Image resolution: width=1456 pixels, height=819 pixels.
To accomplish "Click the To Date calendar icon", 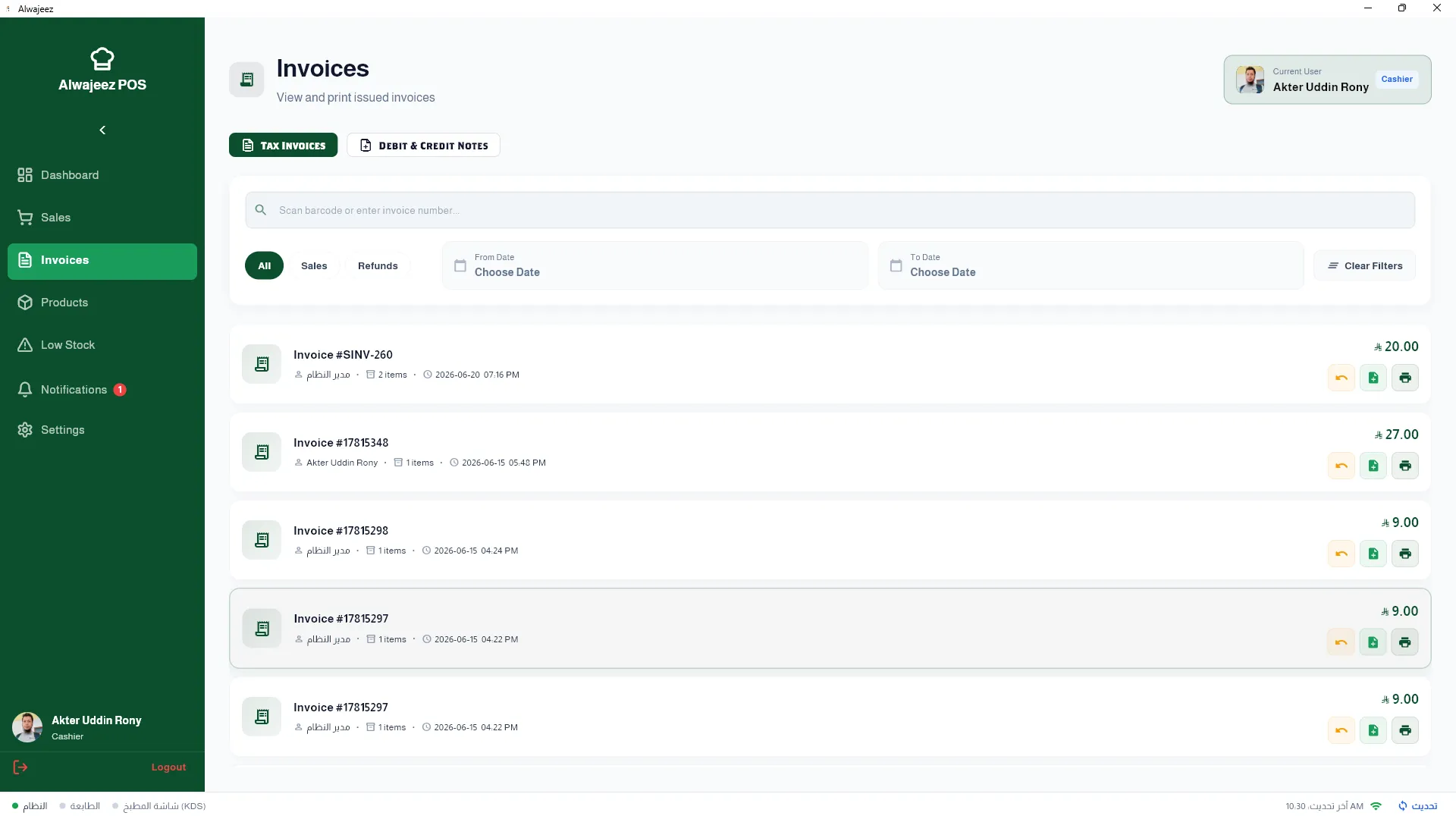I will click(x=896, y=265).
